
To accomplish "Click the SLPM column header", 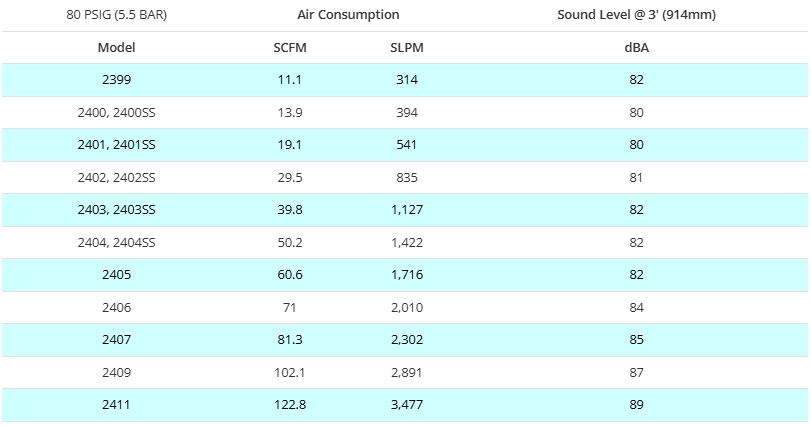I will [406, 48].
